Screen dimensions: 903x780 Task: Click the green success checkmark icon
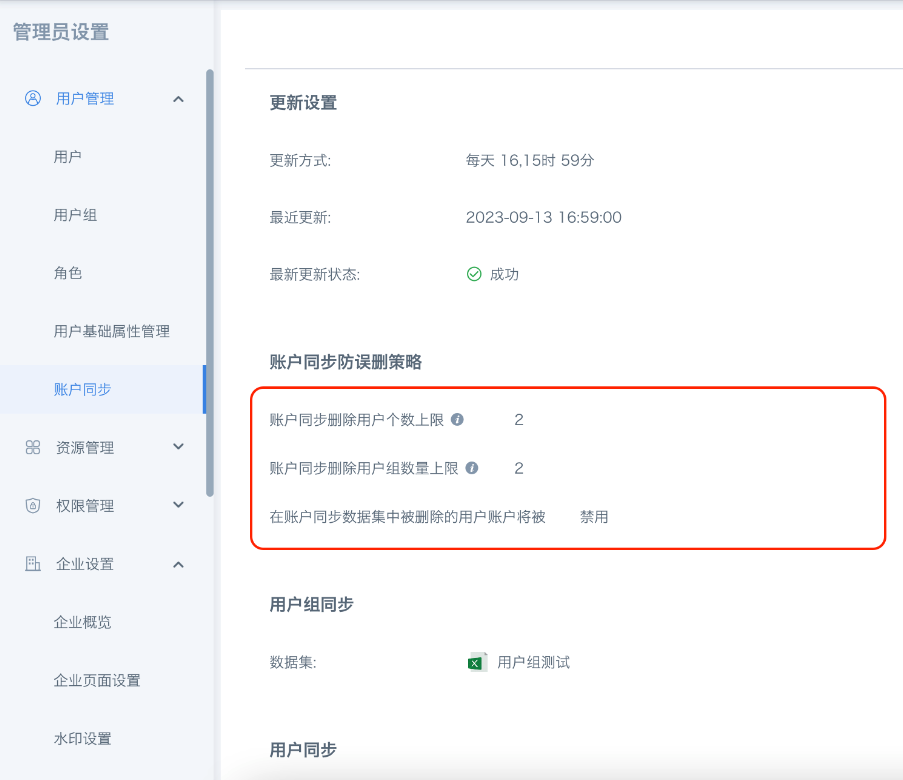coord(474,274)
